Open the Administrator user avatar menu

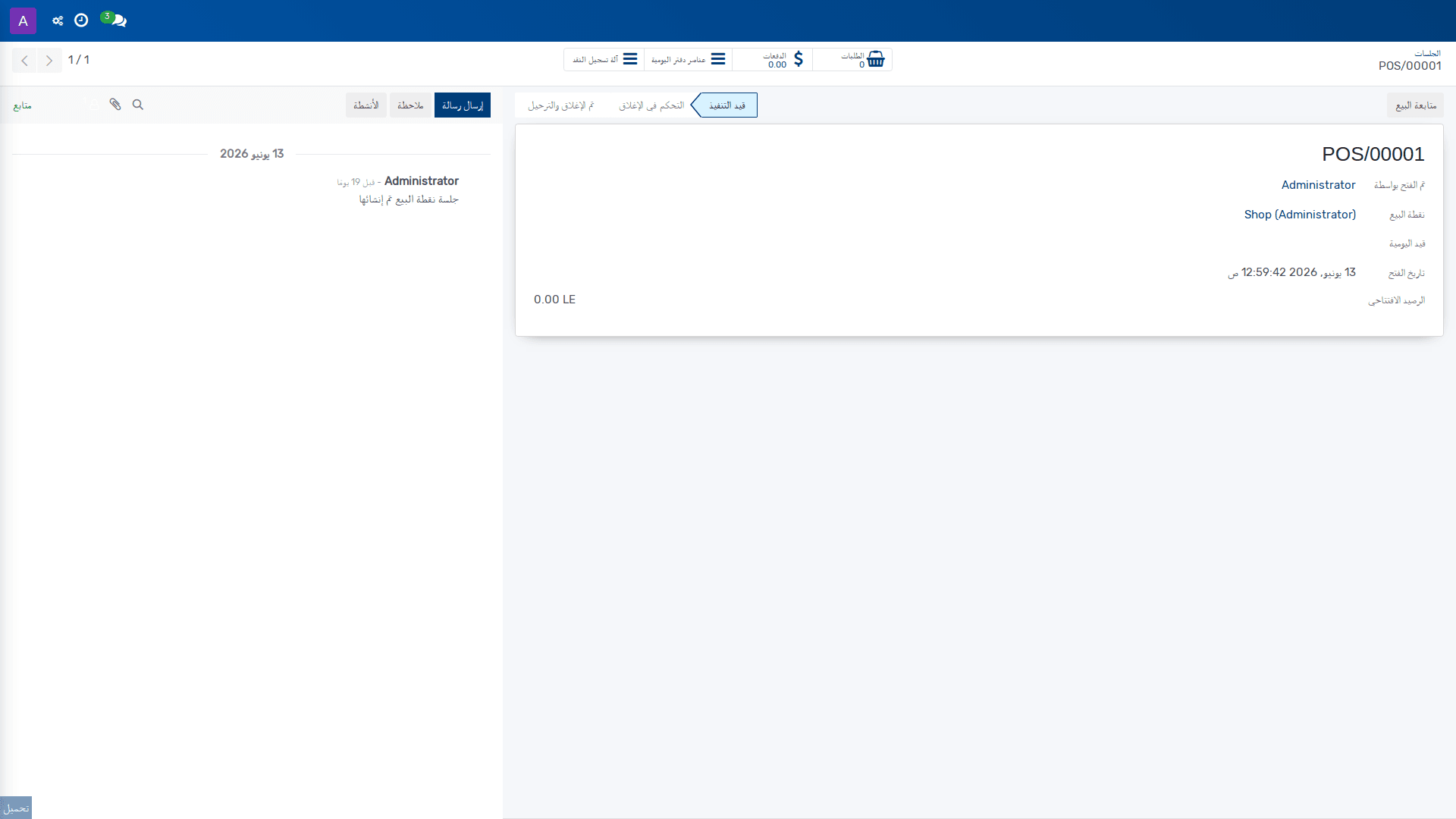23,20
